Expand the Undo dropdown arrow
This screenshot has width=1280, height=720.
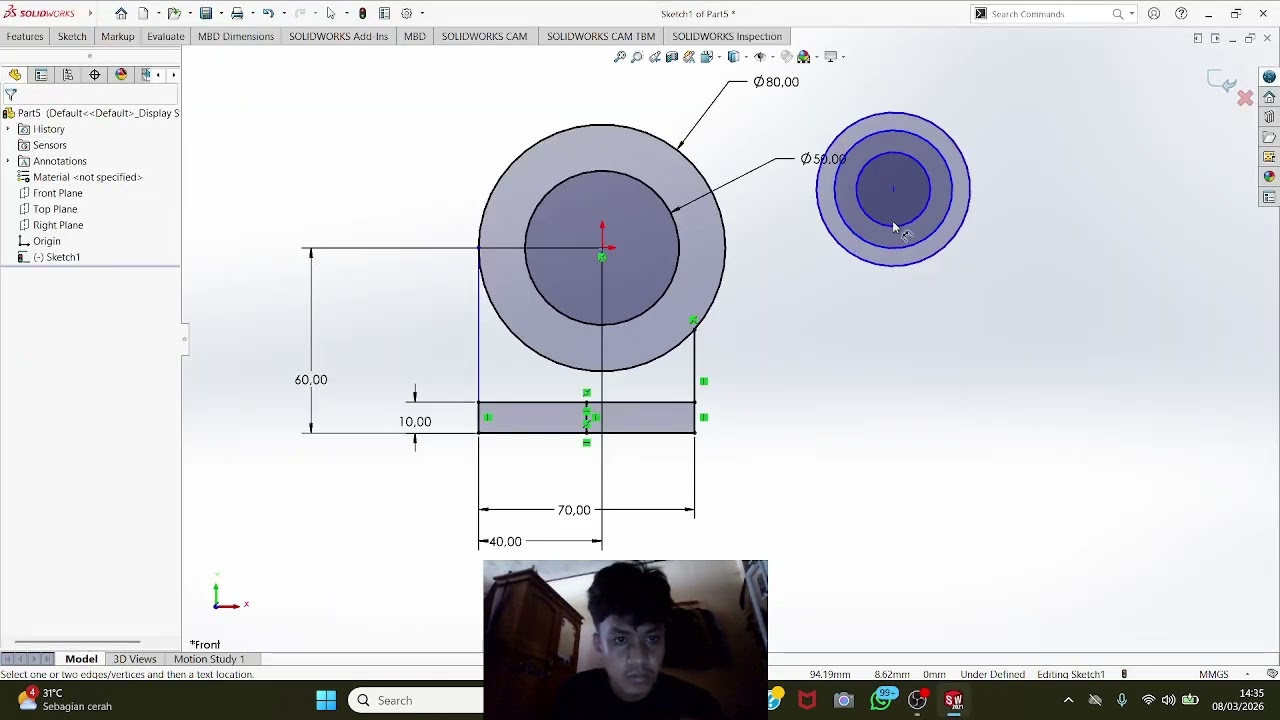283,14
